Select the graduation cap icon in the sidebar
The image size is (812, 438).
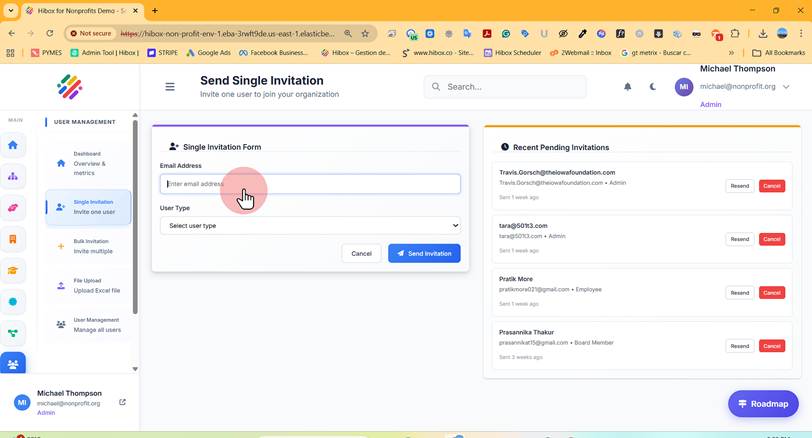[x=13, y=270]
